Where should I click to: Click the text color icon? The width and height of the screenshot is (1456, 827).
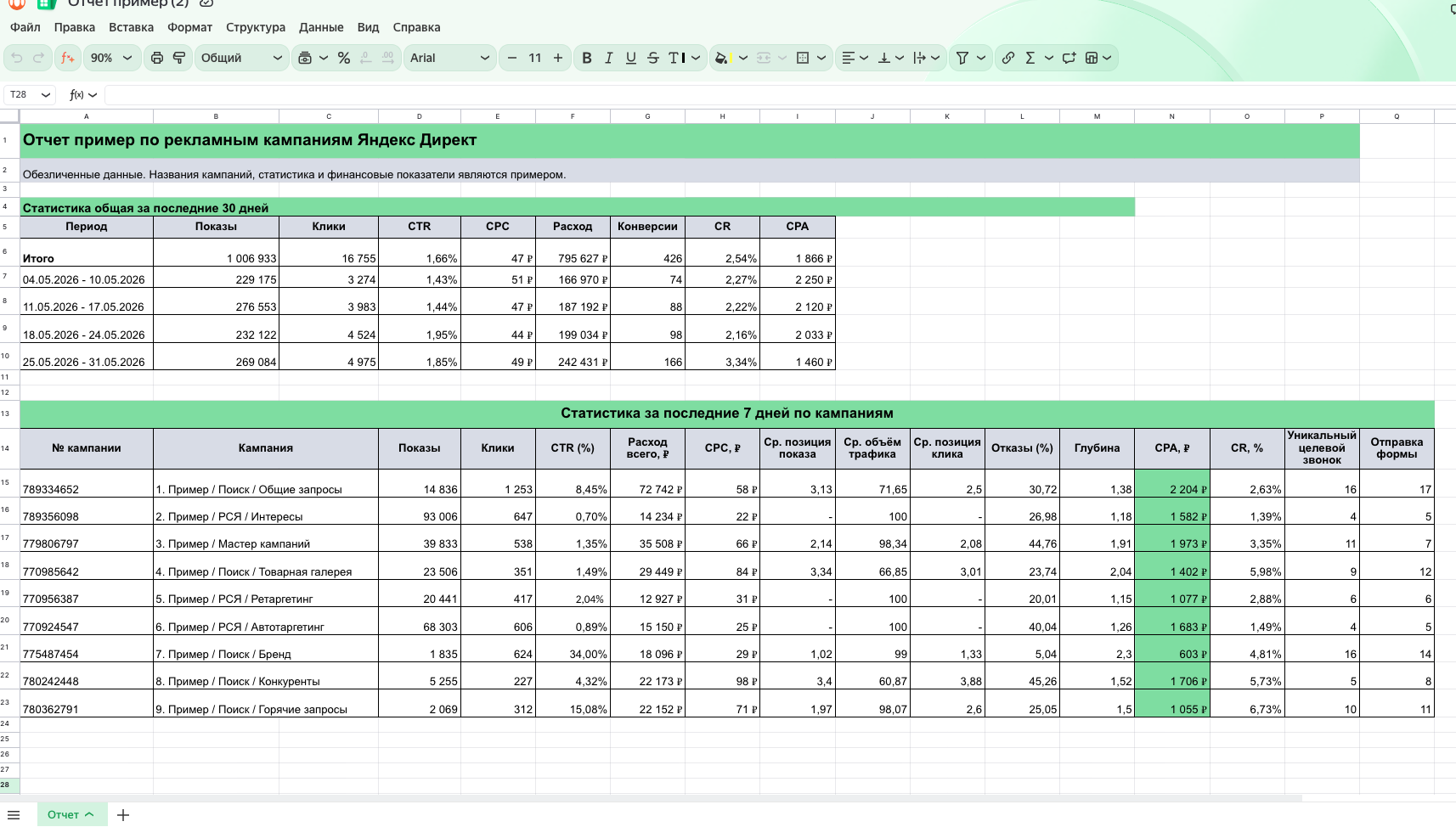tap(676, 58)
